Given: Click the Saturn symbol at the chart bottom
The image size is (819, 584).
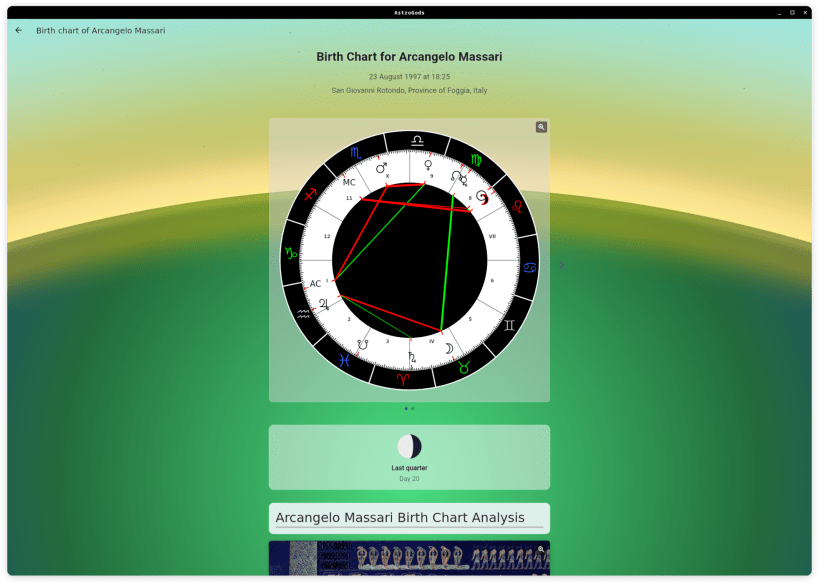Looking at the screenshot, I should 412,358.
